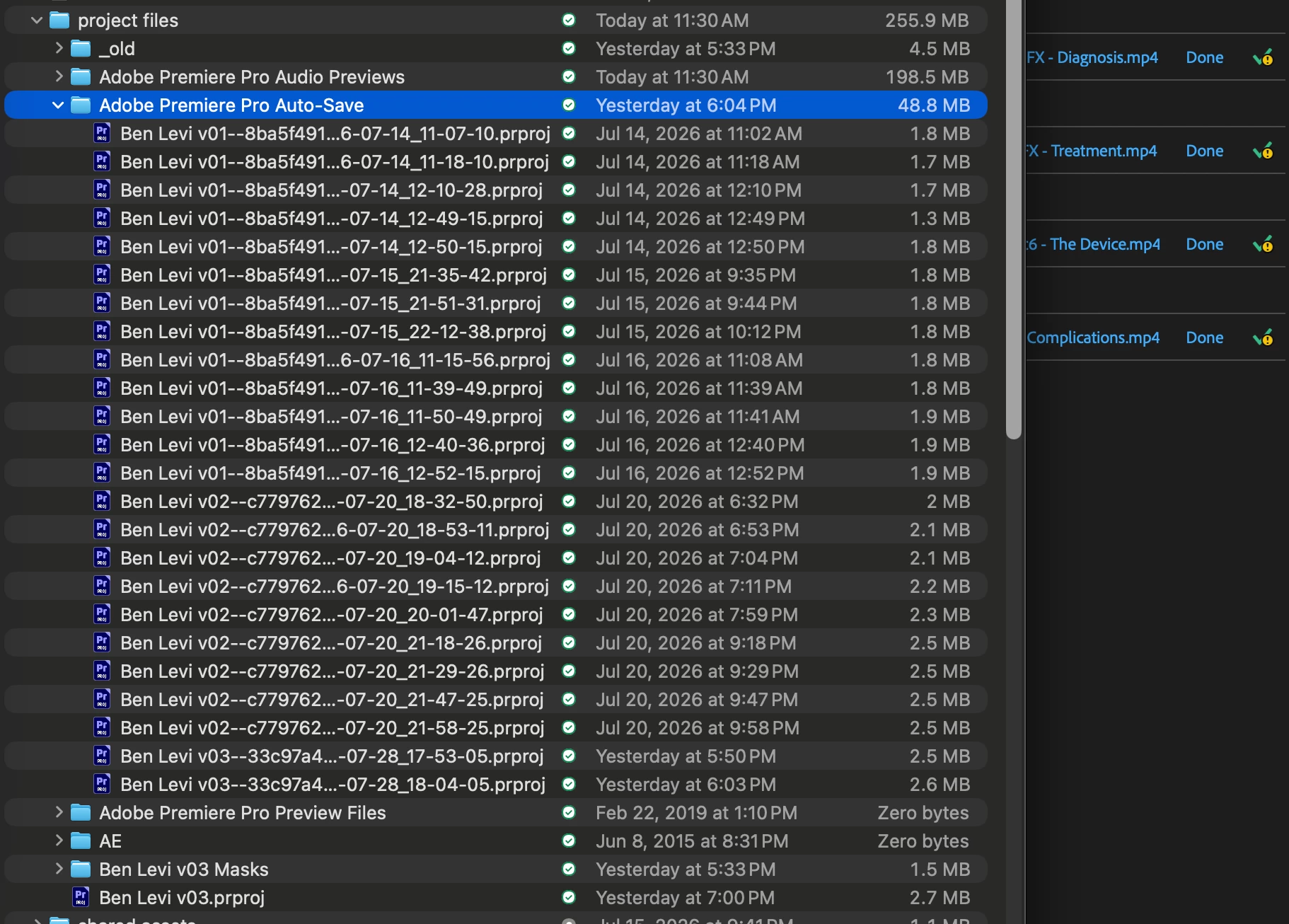The image size is (1289, 924).
Task: Click sync status icon for project files folder
Action: (x=569, y=20)
